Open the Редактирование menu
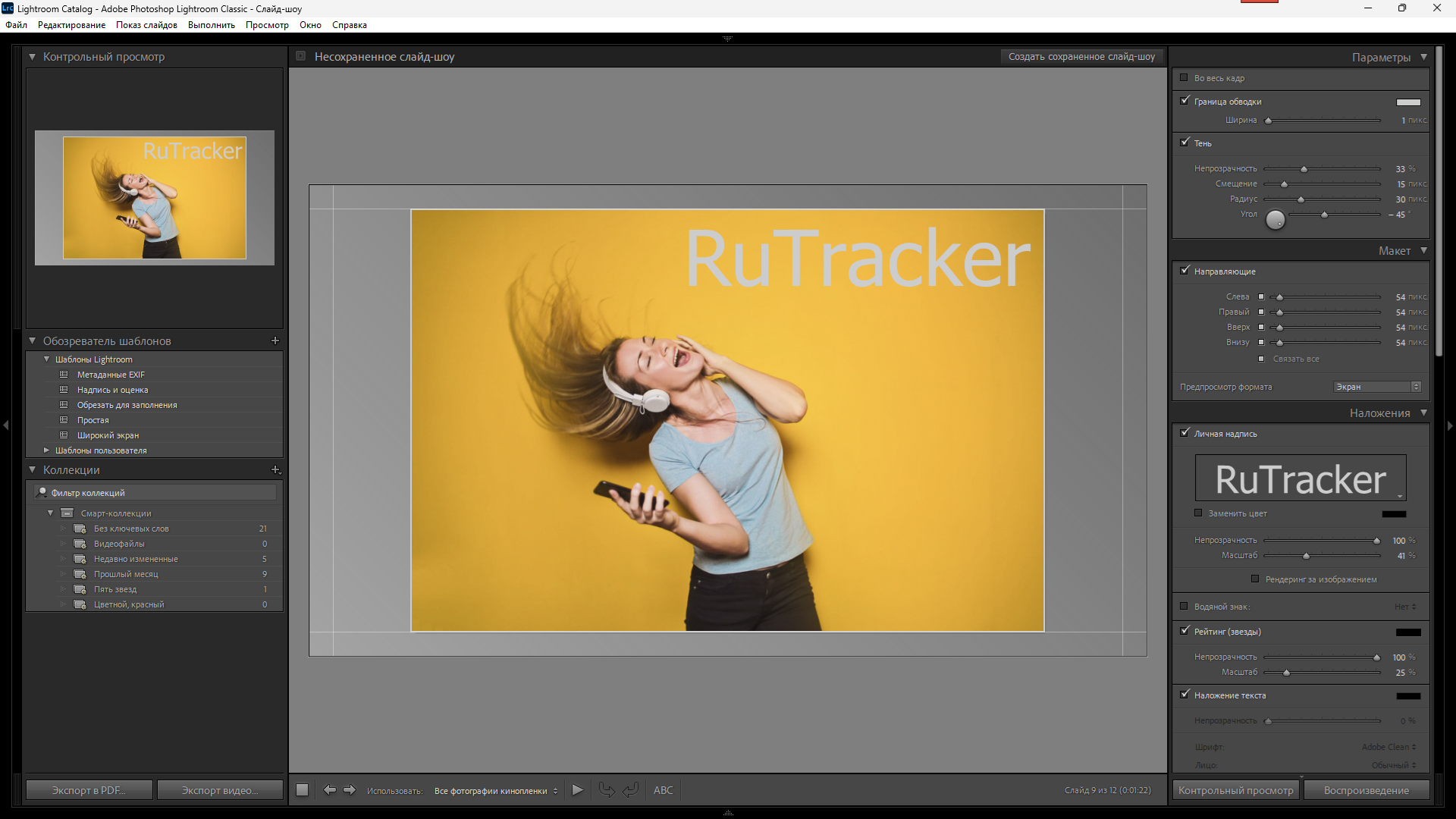This screenshot has height=819, width=1456. pos(72,25)
